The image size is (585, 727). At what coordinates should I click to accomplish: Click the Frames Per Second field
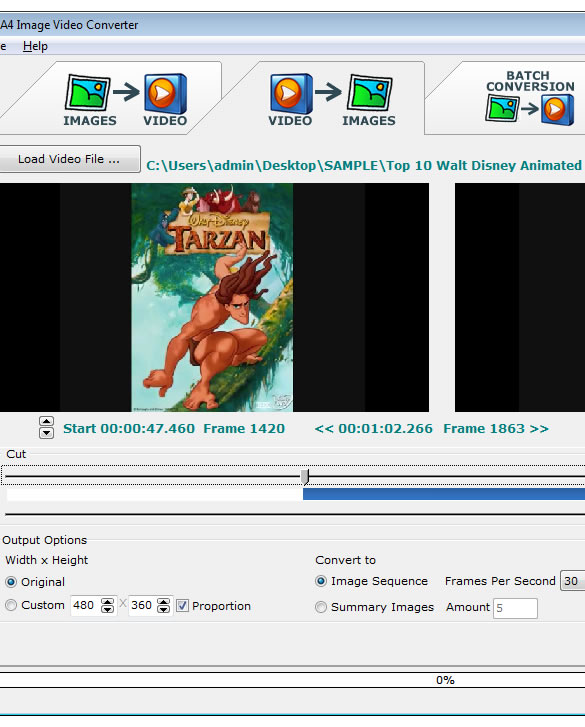pos(572,581)
